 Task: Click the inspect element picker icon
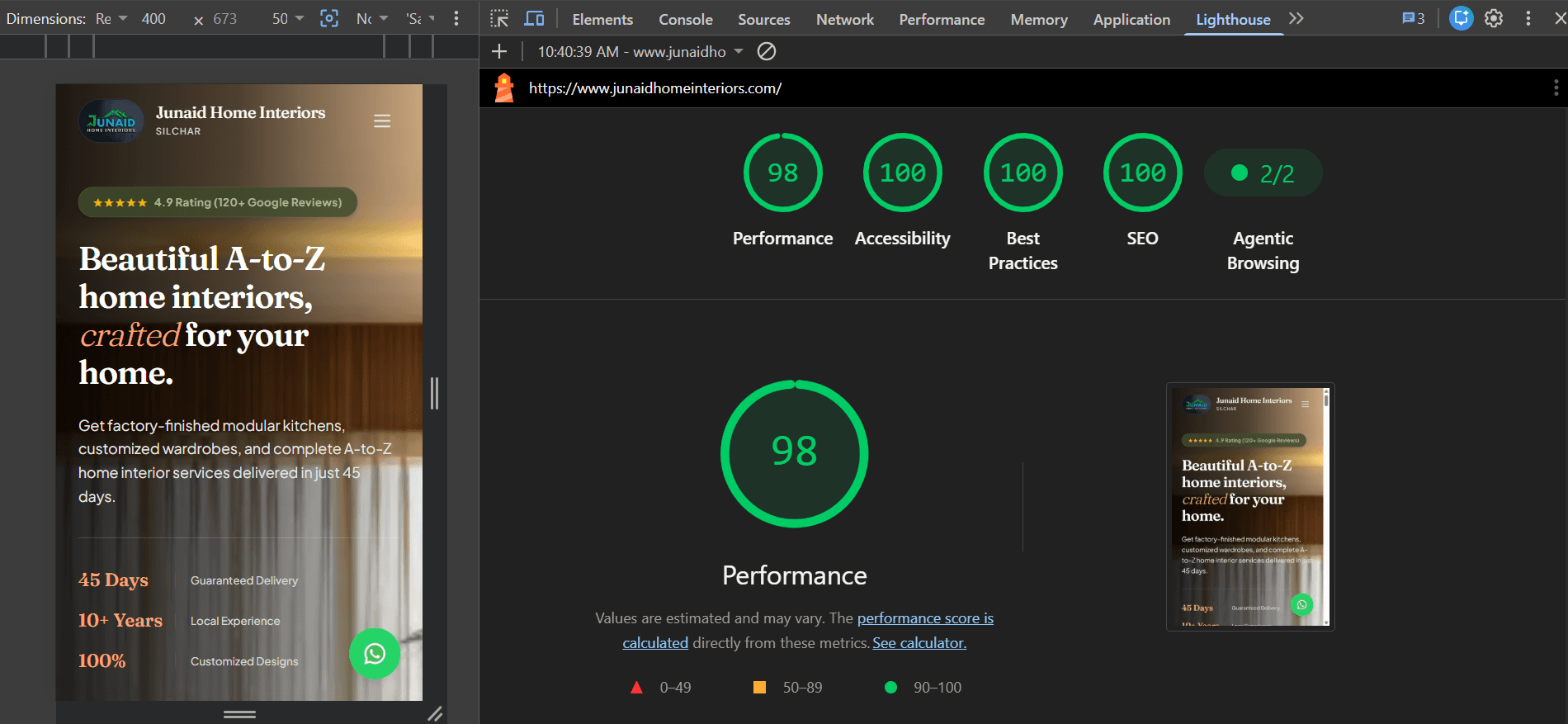[x=499, y=18]
